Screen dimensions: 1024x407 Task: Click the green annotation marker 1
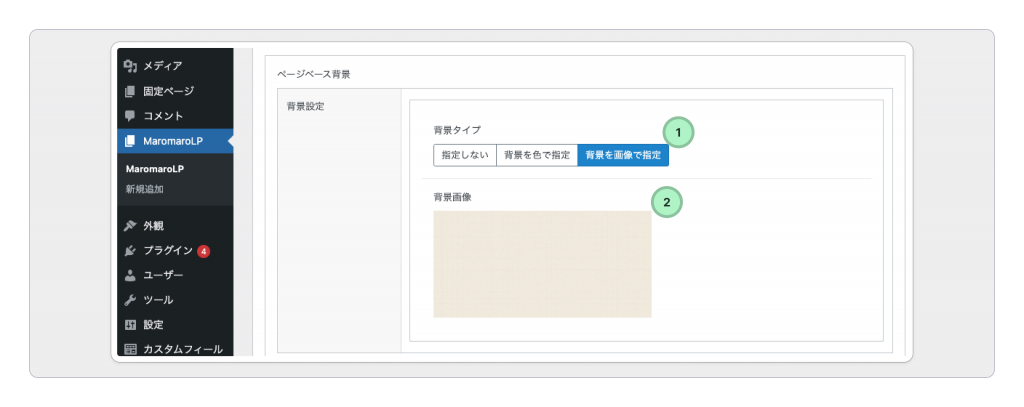tap(678, 132)
